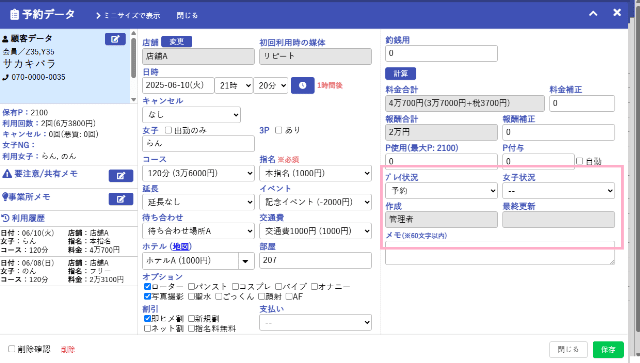Expand the コース 120分 dropdown
Image resolution: width=640 pixels, height=363 pixels.
(x=198, y=173)
